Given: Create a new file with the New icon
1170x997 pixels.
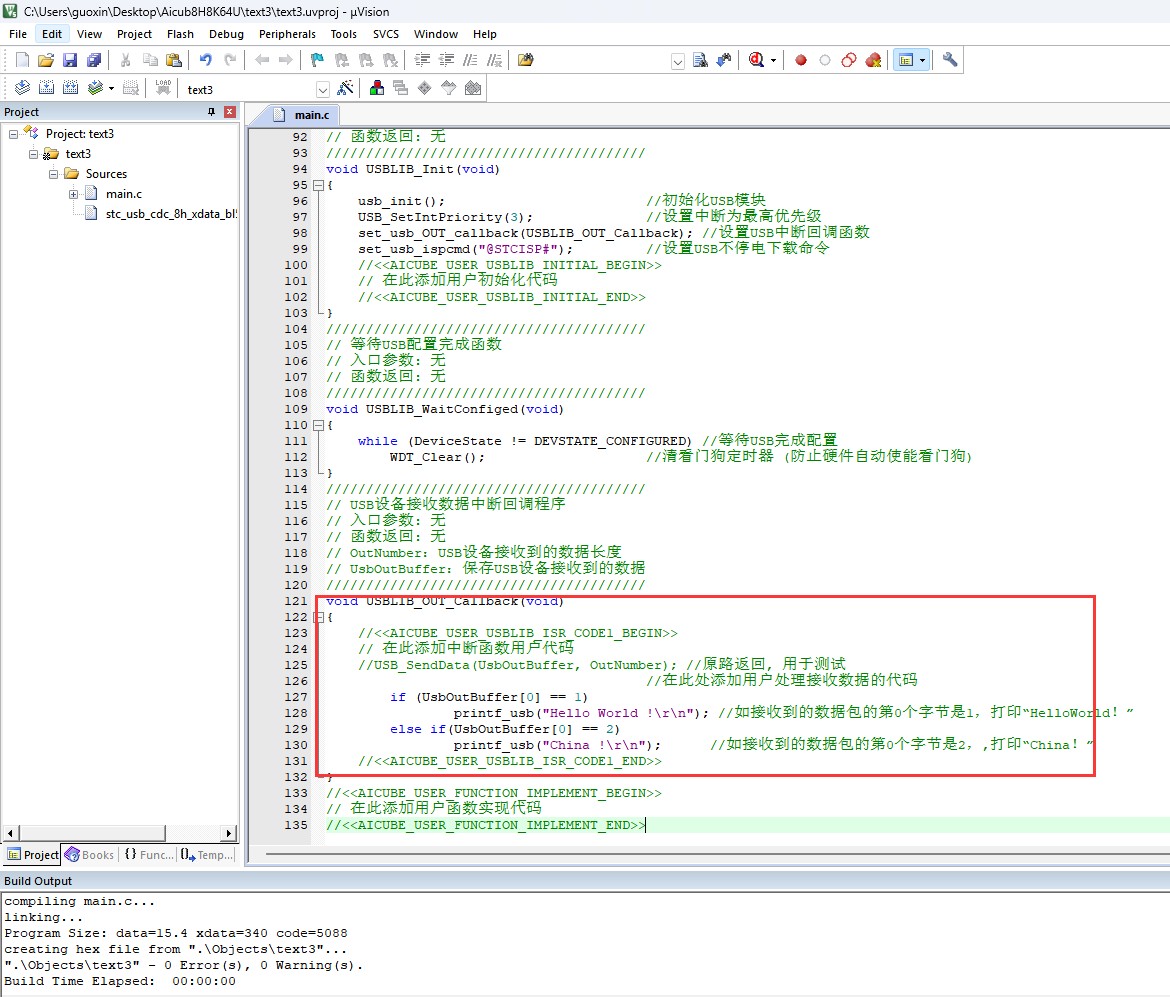Looking at the screenshot, I should pyautogui.click(x=22, y=60).
